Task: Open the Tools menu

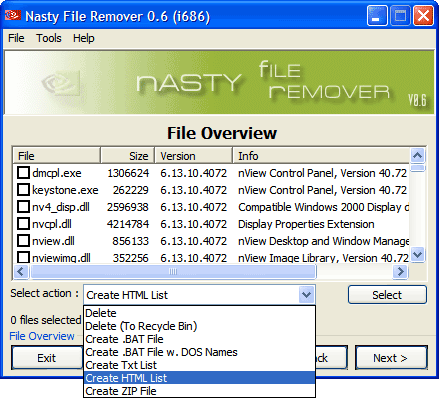Action: pos(49,38)
